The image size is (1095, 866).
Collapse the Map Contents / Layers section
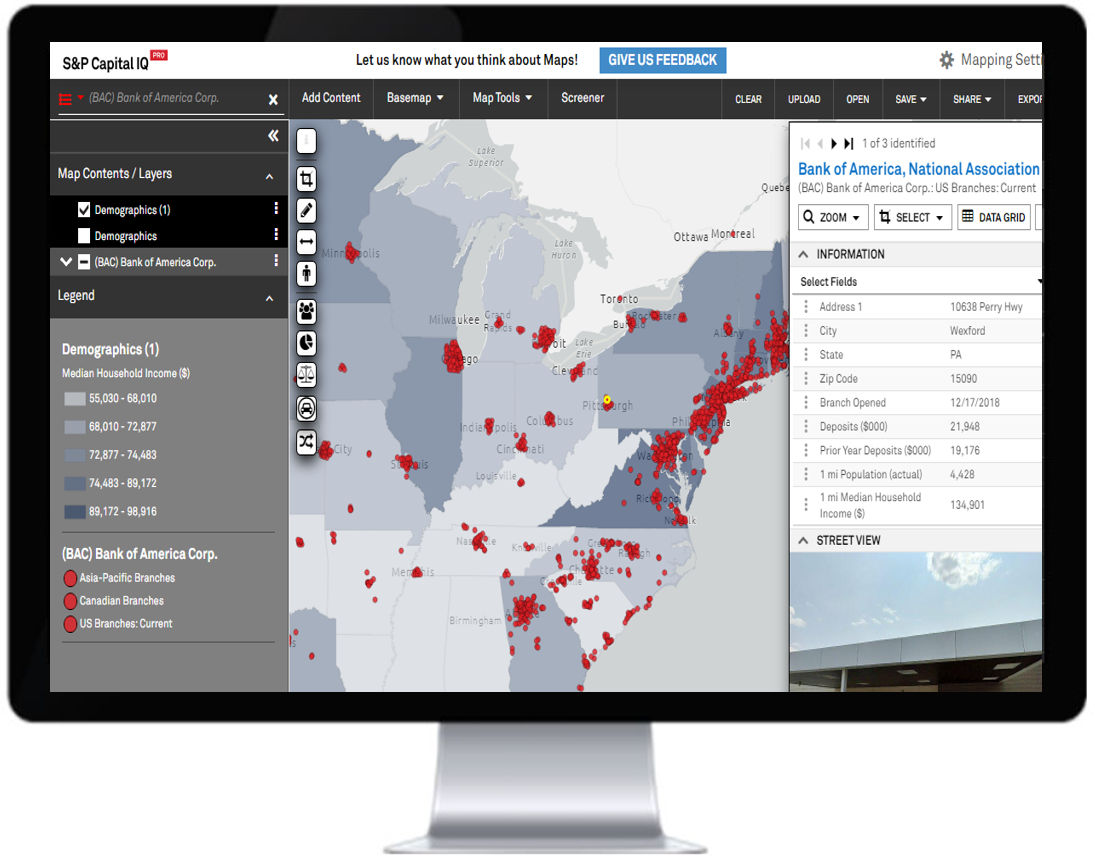[270, 176]
